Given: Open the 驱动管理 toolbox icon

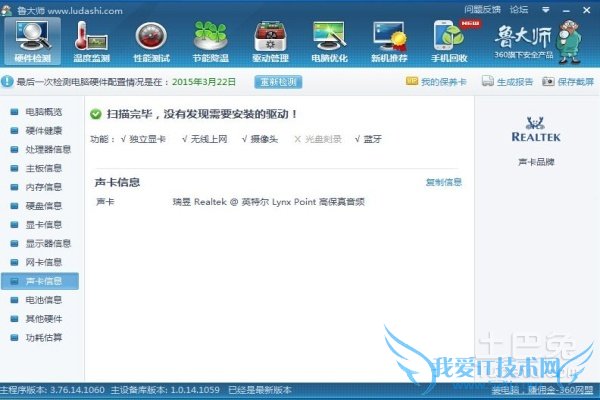Looking at the screenshot, I should coord(270,41).
